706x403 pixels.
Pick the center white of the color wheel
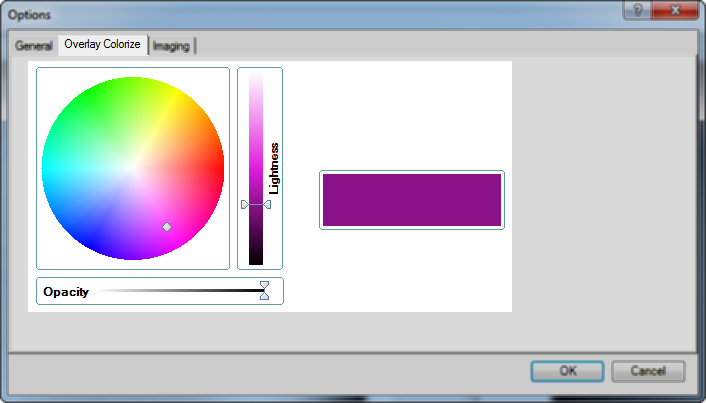[133, 168]
